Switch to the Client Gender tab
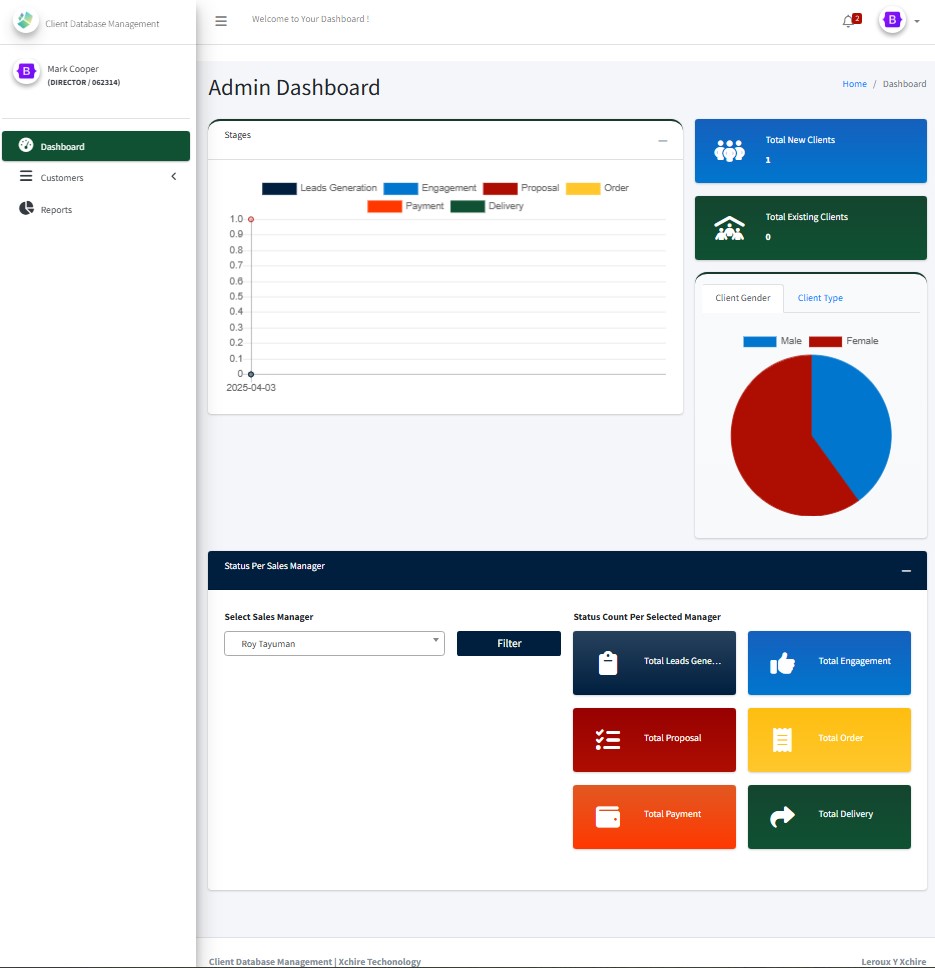The width and height of the screenshot is (935, 968). point(743,298)
